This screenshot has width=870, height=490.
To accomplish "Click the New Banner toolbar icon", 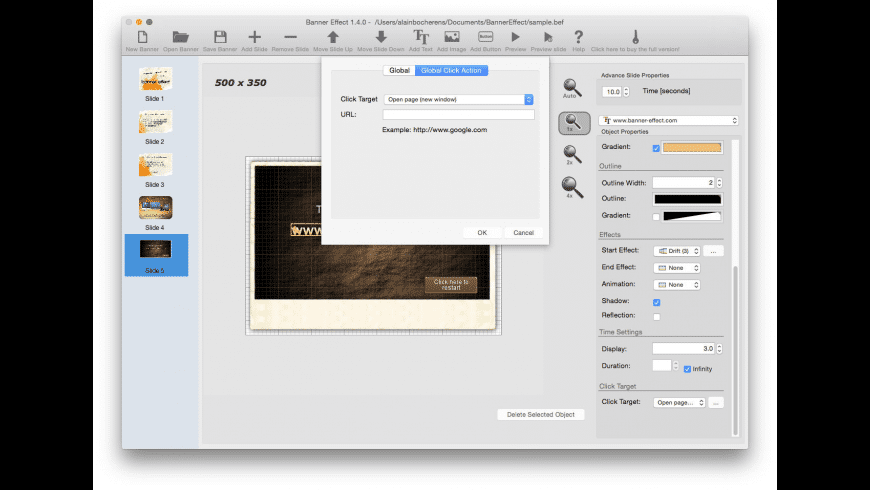I will click(x=143, y=37).
